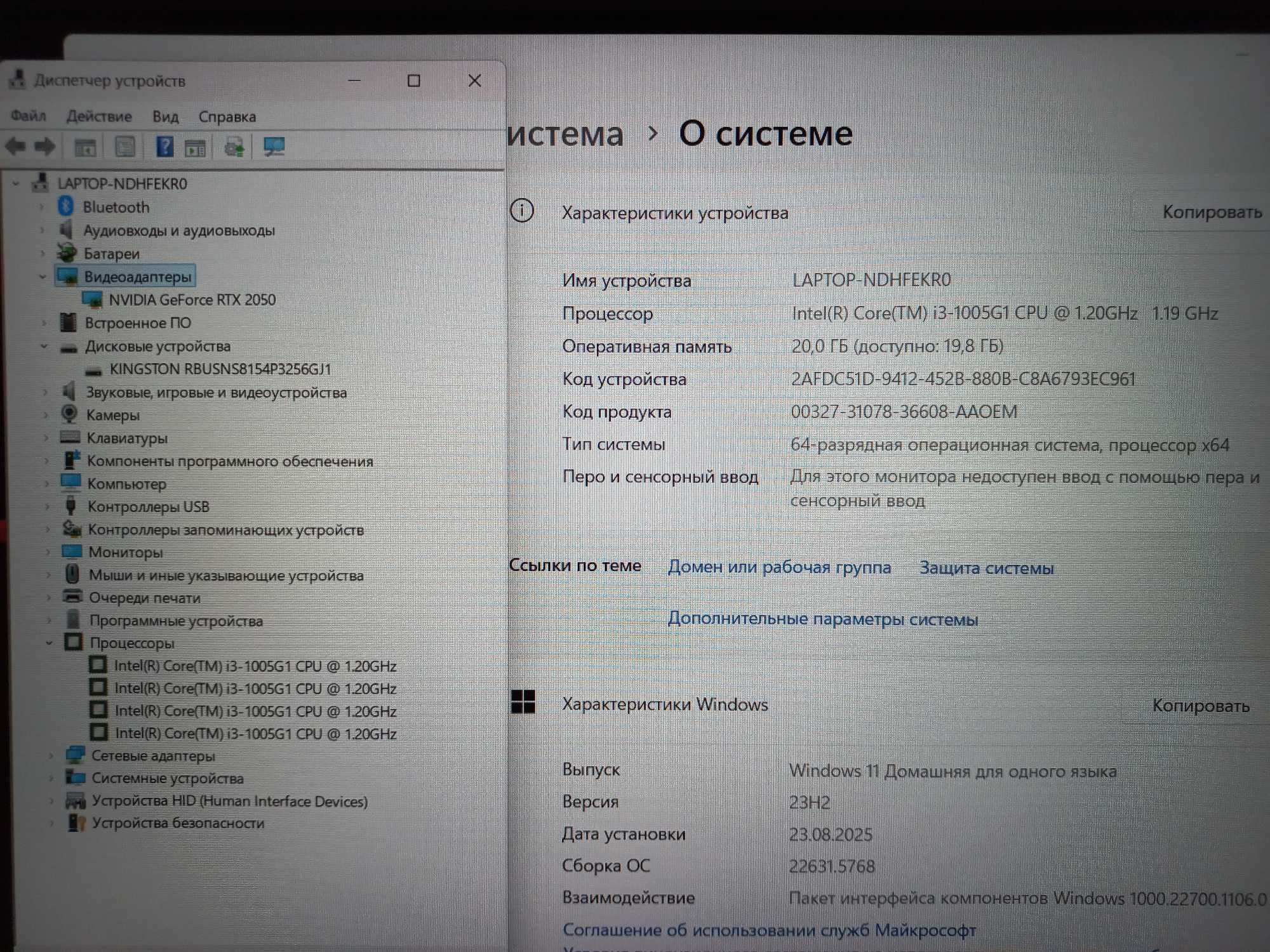Expand Контроллеры запоминающих устройств arrow
The image size is (1270, 952).
coord(47,529)
